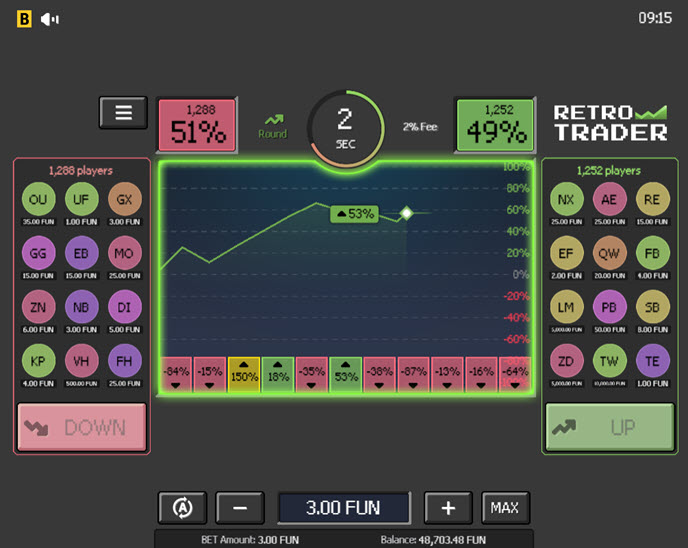This screenshot has width=688, height=548.
Task: Set bet to MAX
Action: (x=504, y=508)
